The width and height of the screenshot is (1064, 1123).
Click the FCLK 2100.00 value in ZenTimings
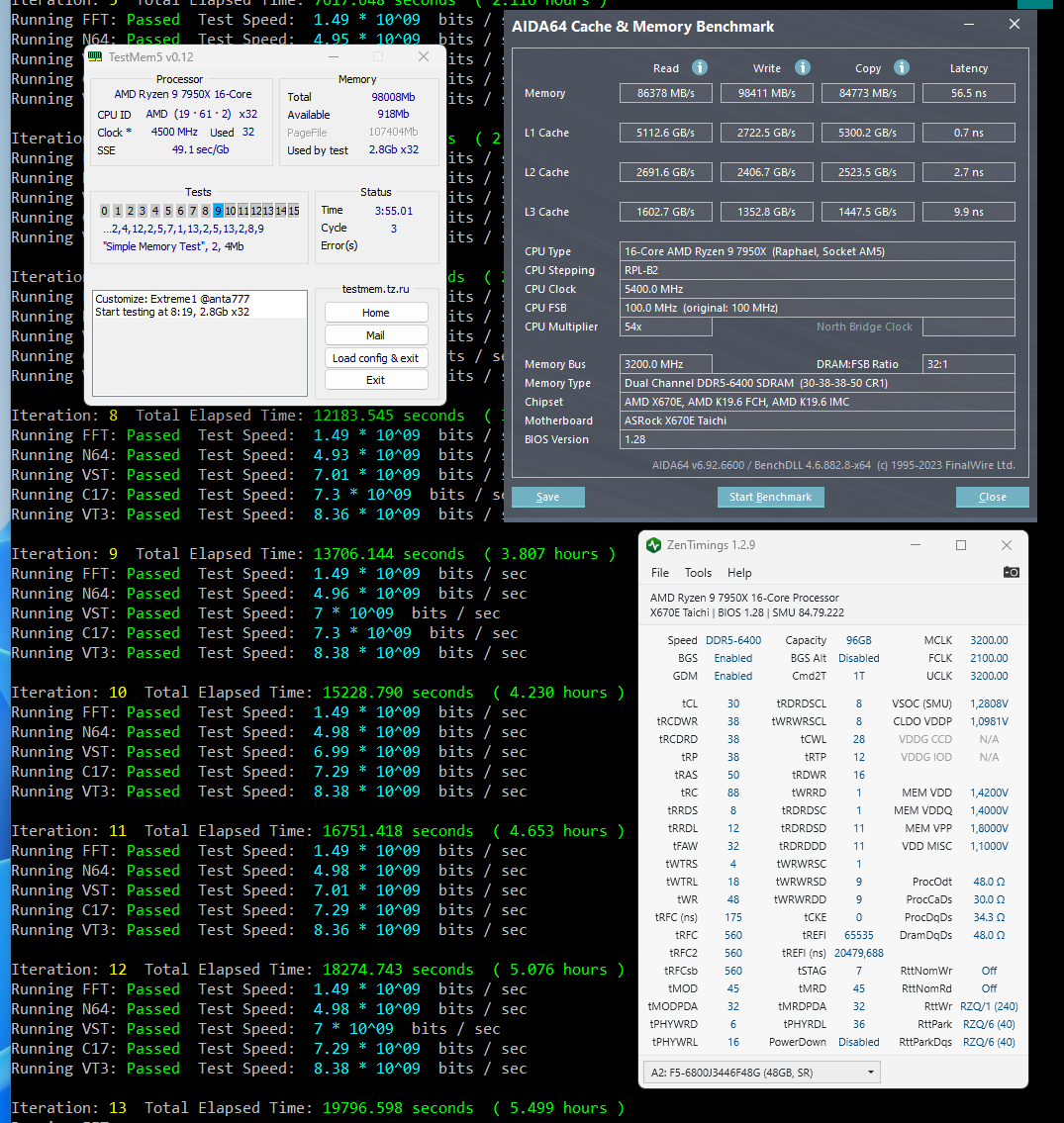point(989,658)
